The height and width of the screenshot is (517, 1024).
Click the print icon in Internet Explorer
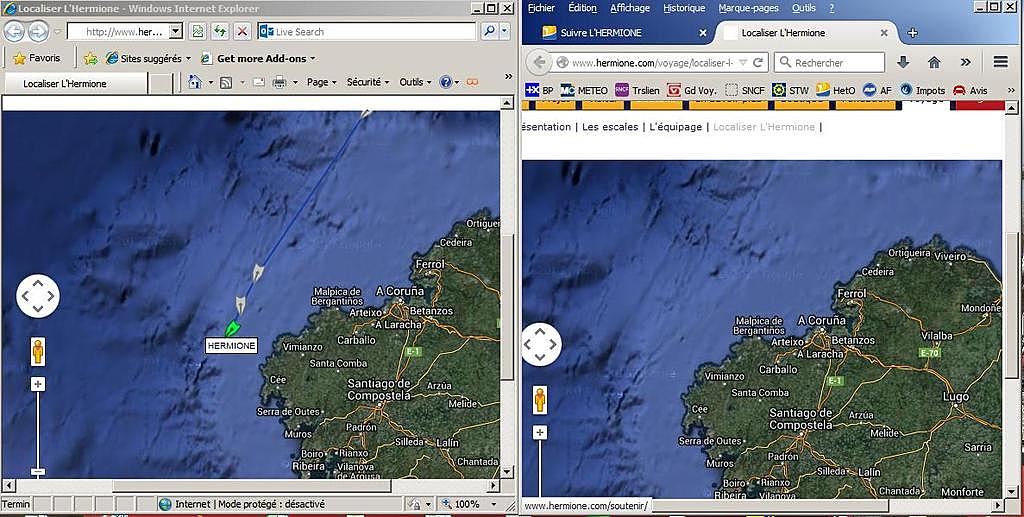point(280,82)
